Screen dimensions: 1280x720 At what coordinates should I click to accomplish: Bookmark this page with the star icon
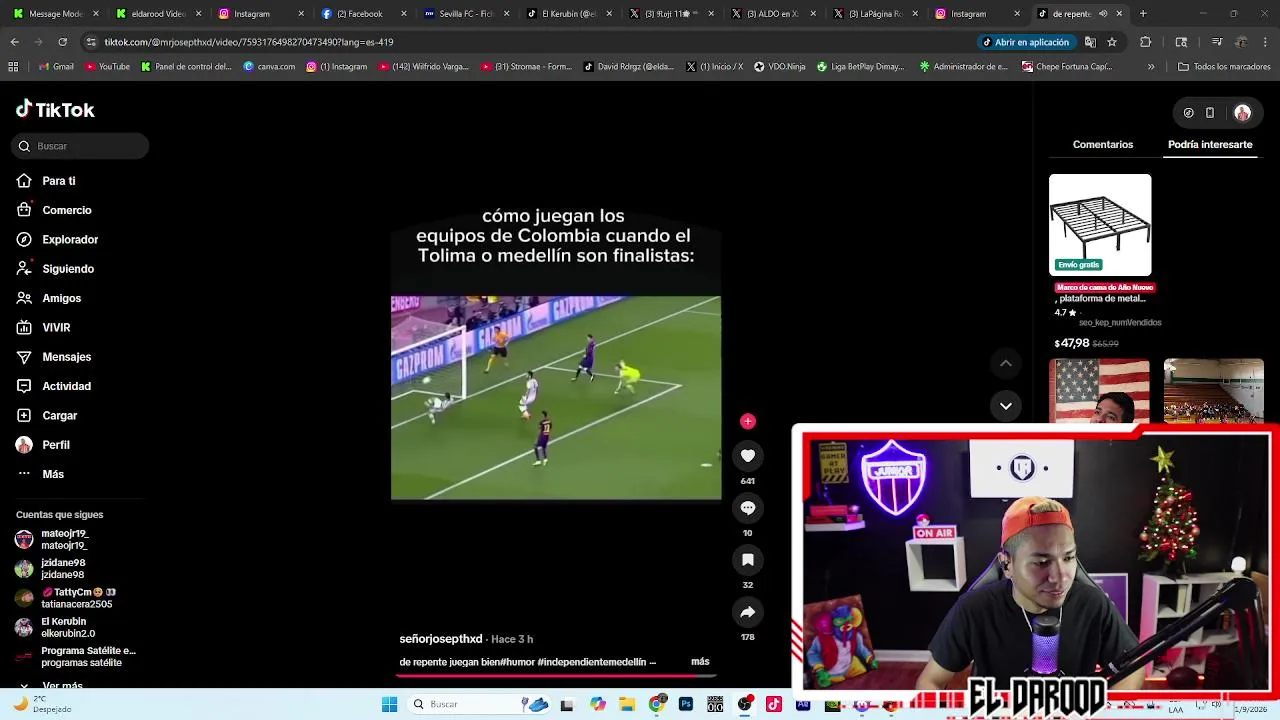click(x=1112, y=42)
